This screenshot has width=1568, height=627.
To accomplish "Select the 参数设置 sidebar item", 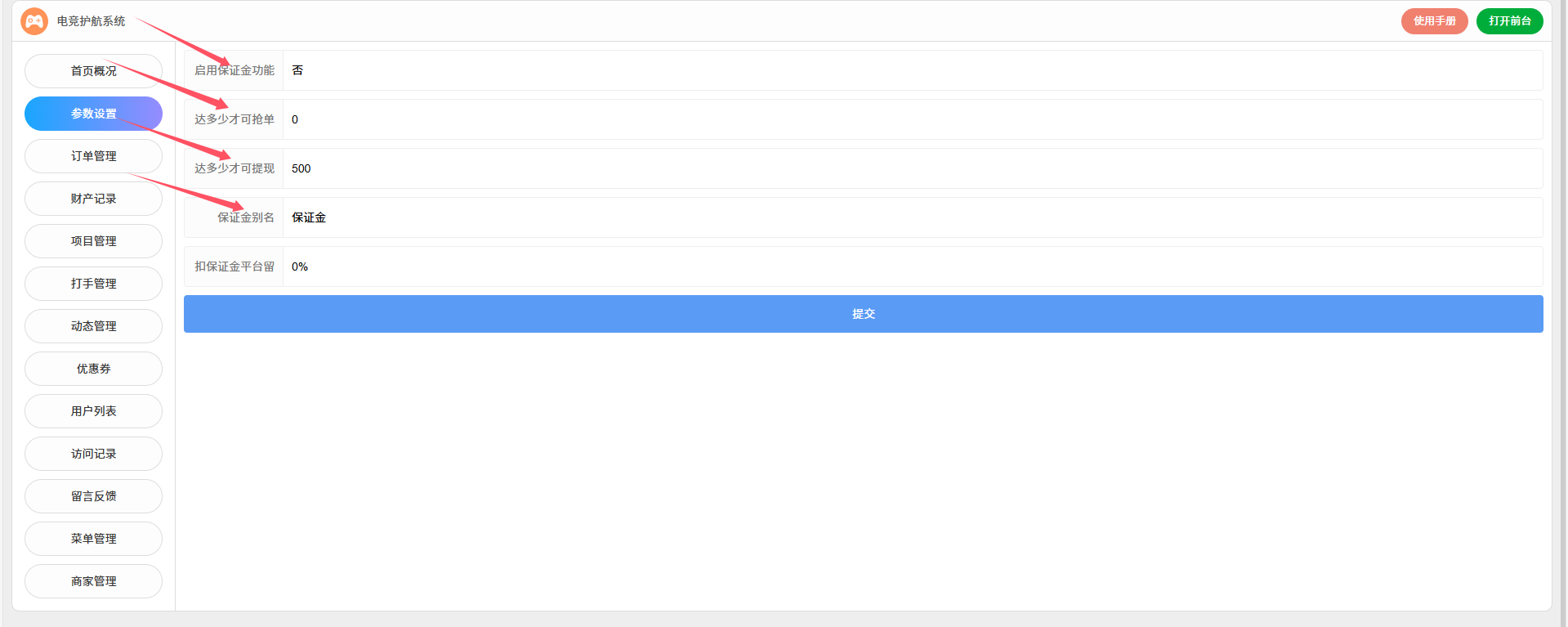I will coord(93,114).
